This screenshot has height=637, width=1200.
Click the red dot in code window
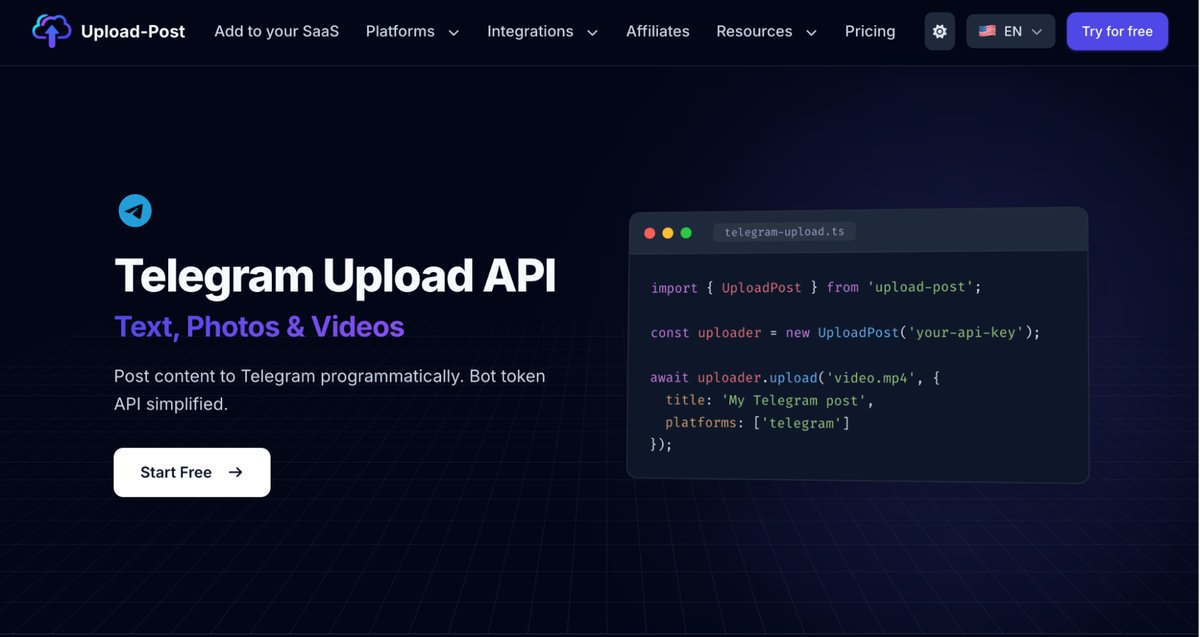point(649,233)
